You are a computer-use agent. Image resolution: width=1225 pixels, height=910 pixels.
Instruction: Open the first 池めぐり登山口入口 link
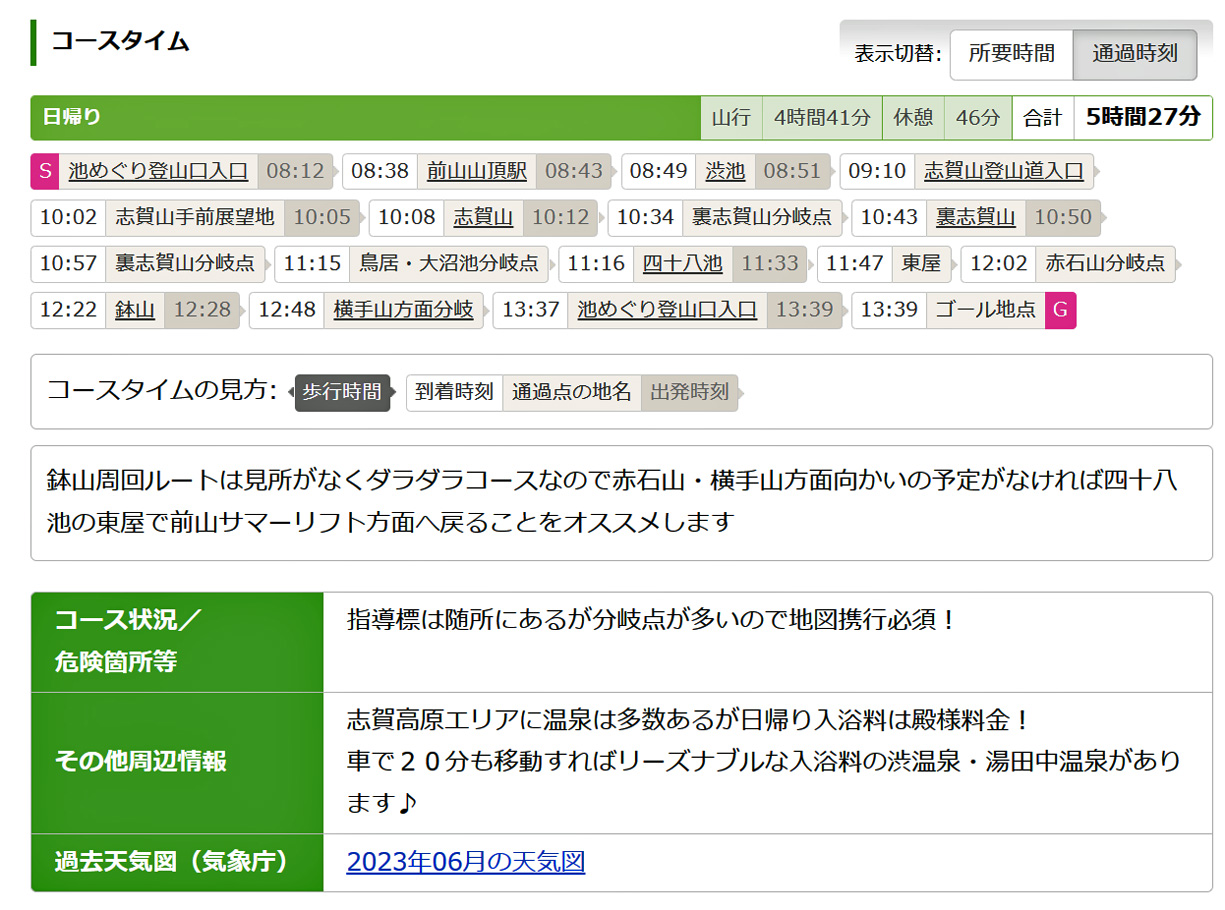point(158,171)
